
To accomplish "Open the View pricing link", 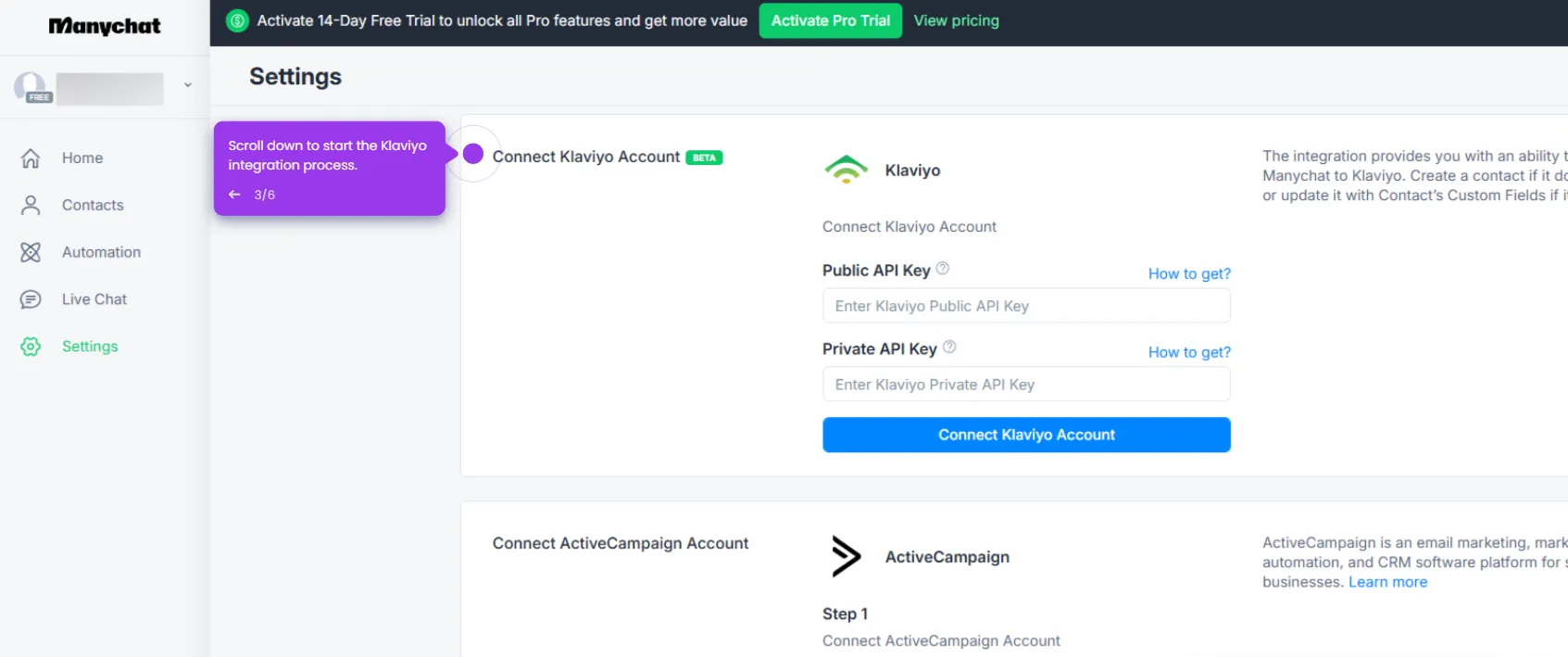I will click(957, 20).
